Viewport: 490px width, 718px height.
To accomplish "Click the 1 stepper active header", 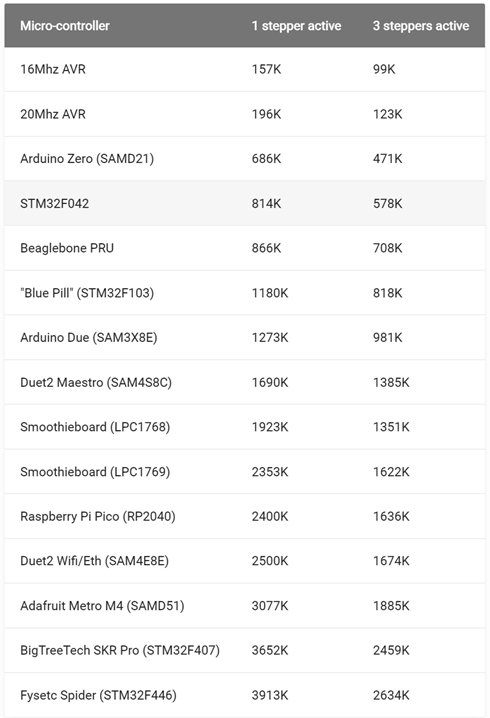I will point(296,26).
